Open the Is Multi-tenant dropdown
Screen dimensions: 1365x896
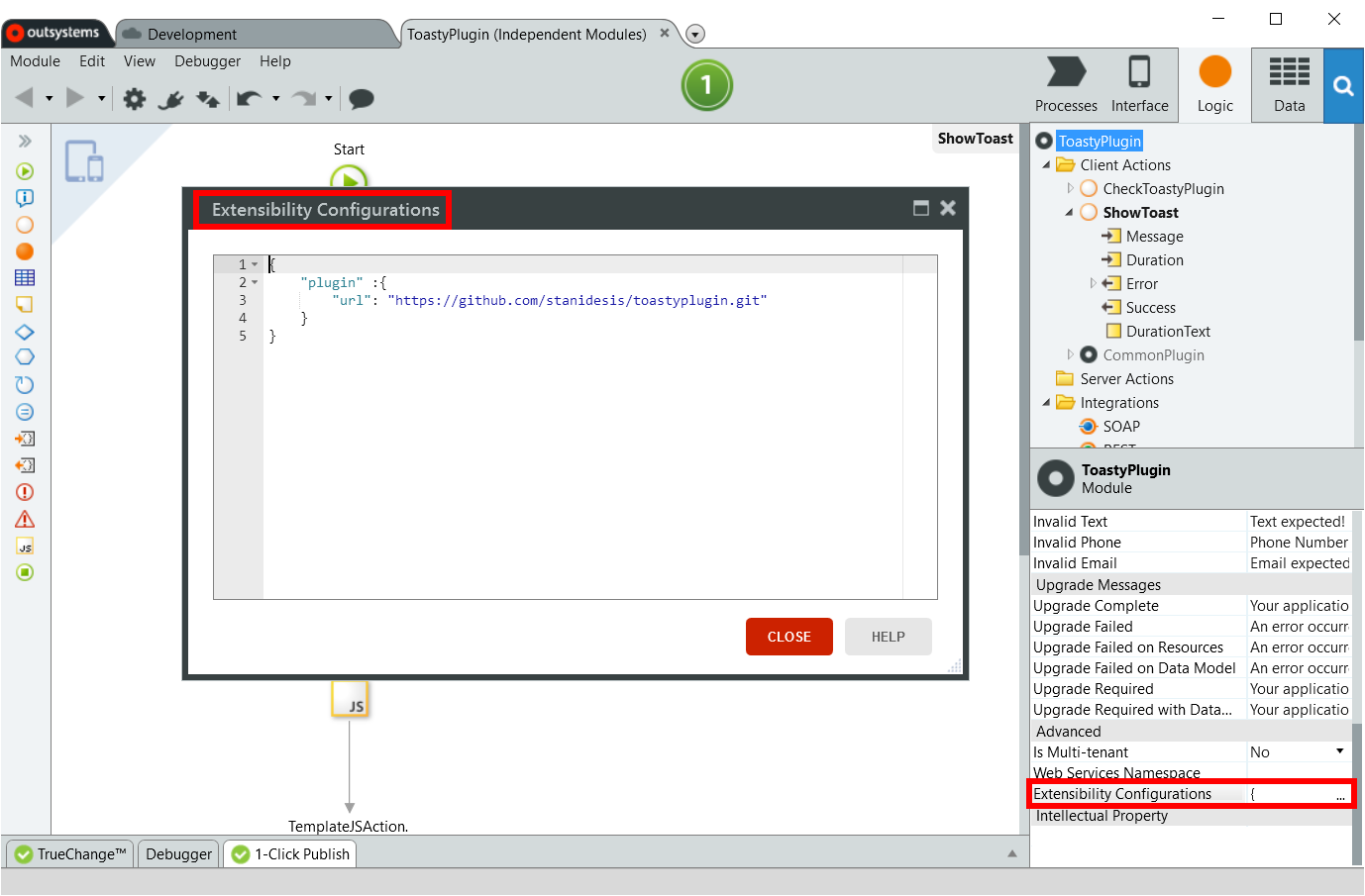(x=1339, y=751)
